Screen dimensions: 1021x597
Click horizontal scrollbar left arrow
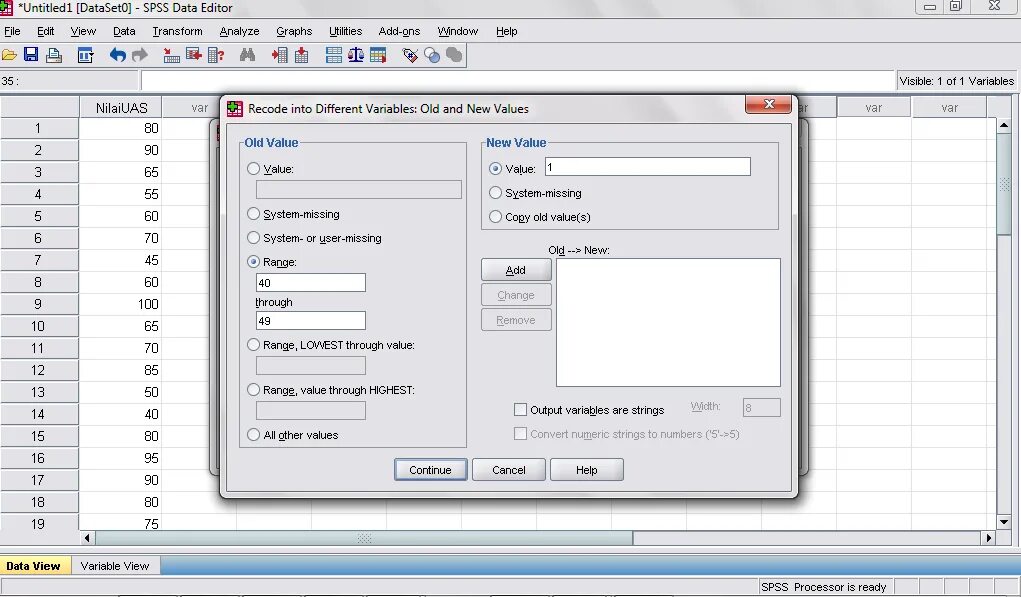(x=87, y=538)
